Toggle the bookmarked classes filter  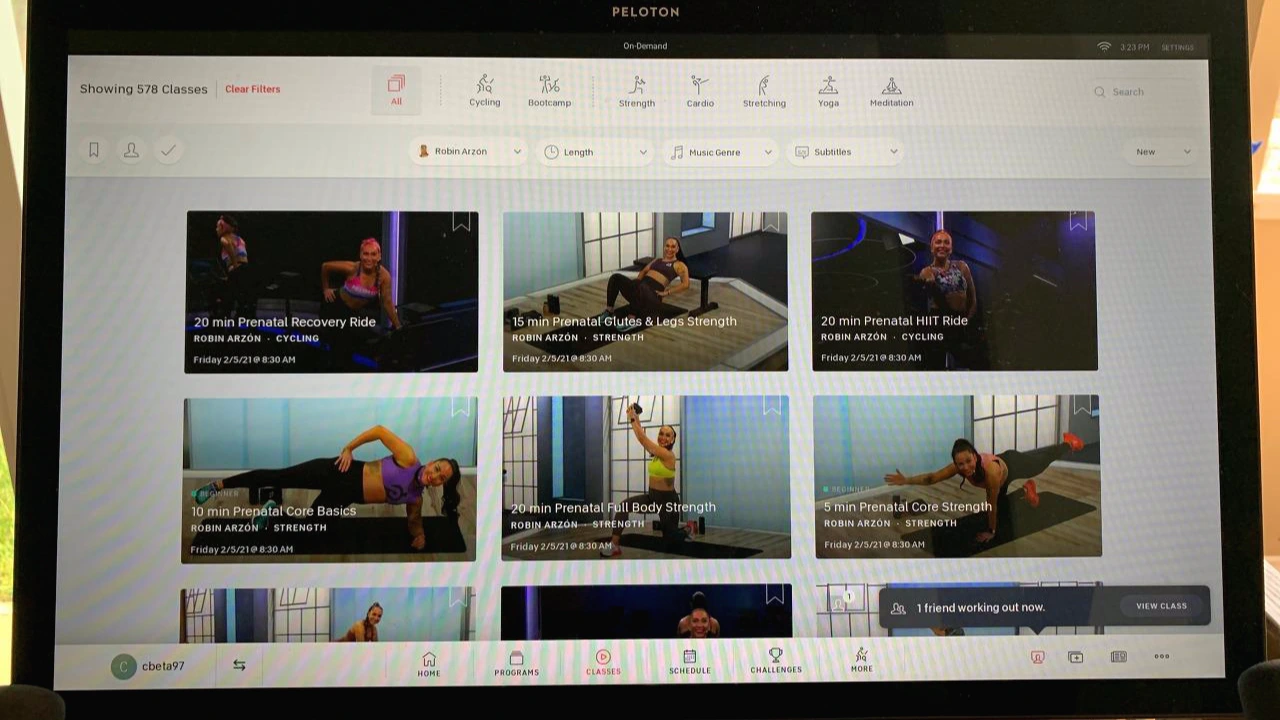pos(94,150)
